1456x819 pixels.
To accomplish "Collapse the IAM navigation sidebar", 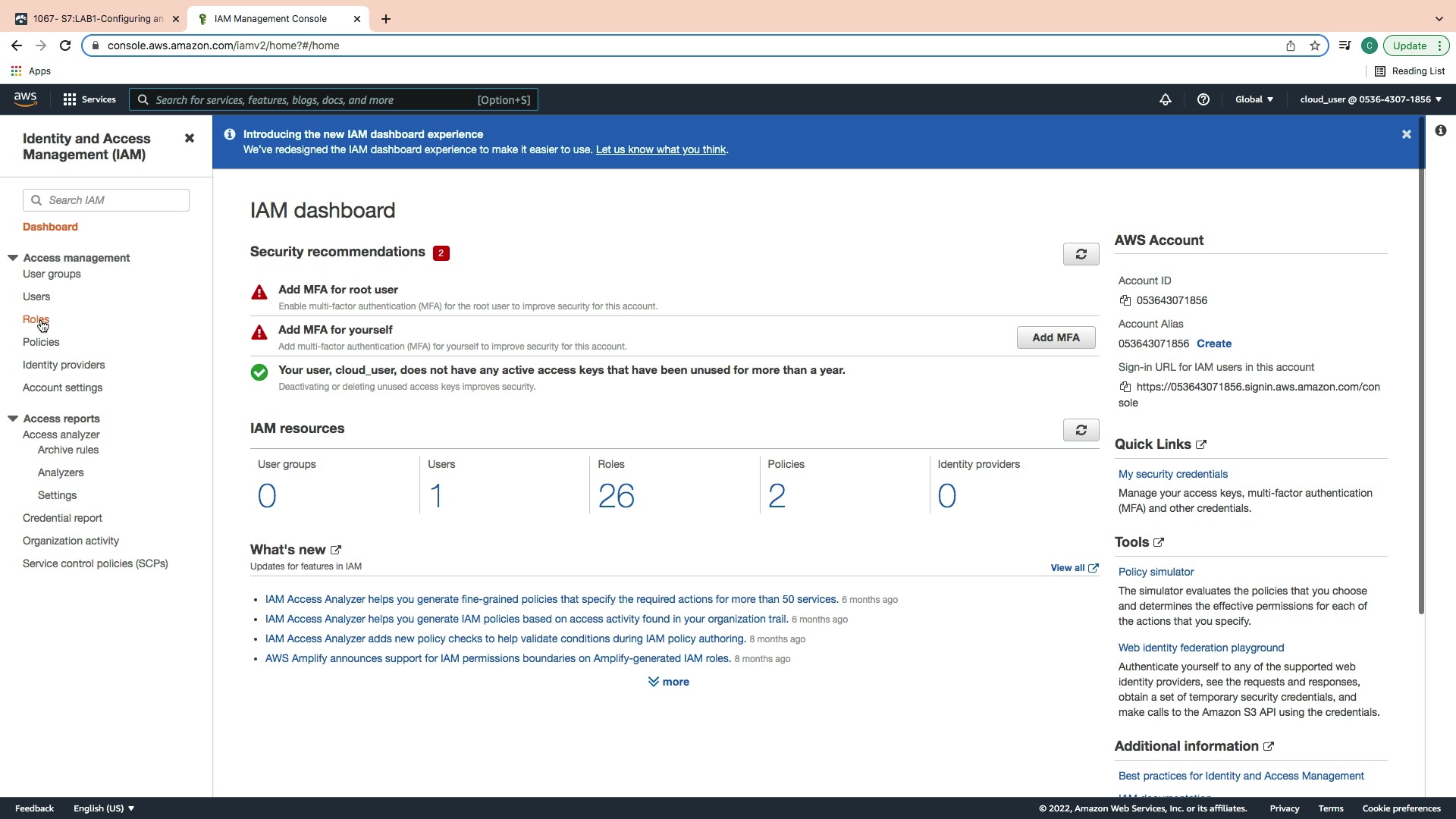I will click(x=190, y=138).
